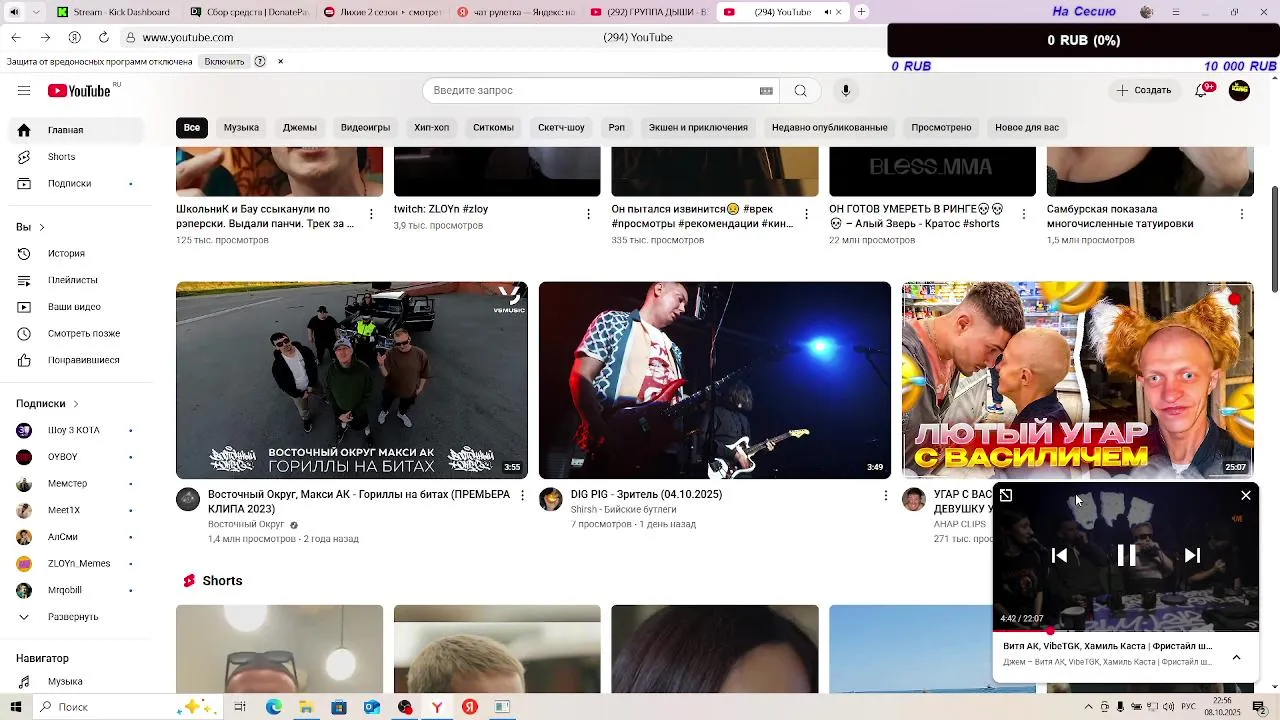Screen dimensions: 1280x720
Task: Expand miniplayer playlist with chevron
Action: (1236, 657)
